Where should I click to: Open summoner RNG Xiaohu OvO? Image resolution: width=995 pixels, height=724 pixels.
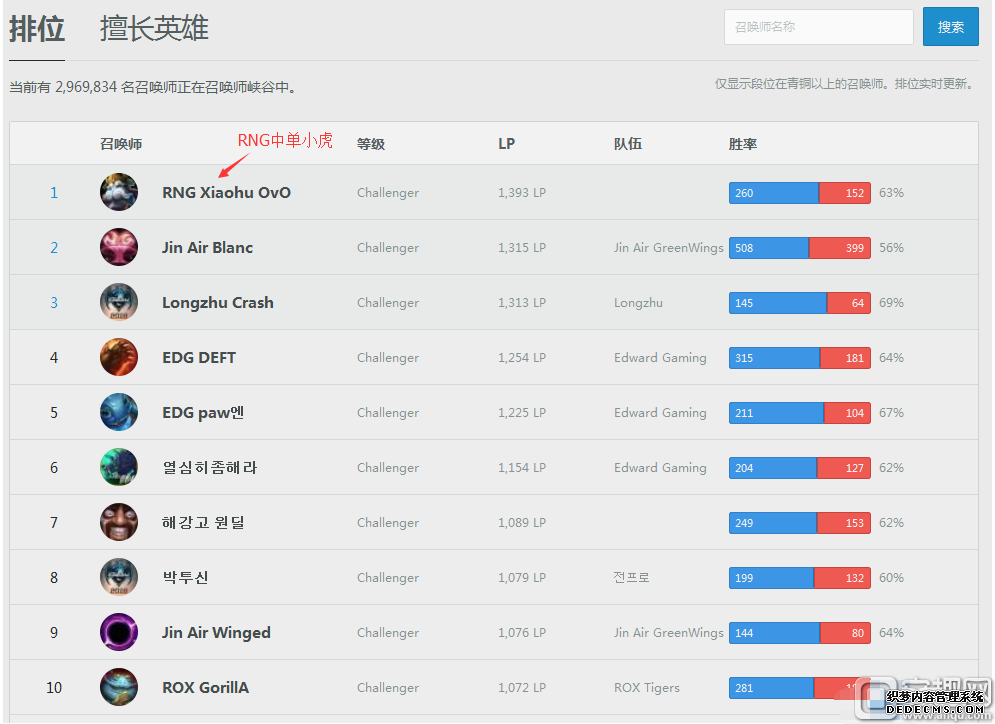[x=227, y=192]
